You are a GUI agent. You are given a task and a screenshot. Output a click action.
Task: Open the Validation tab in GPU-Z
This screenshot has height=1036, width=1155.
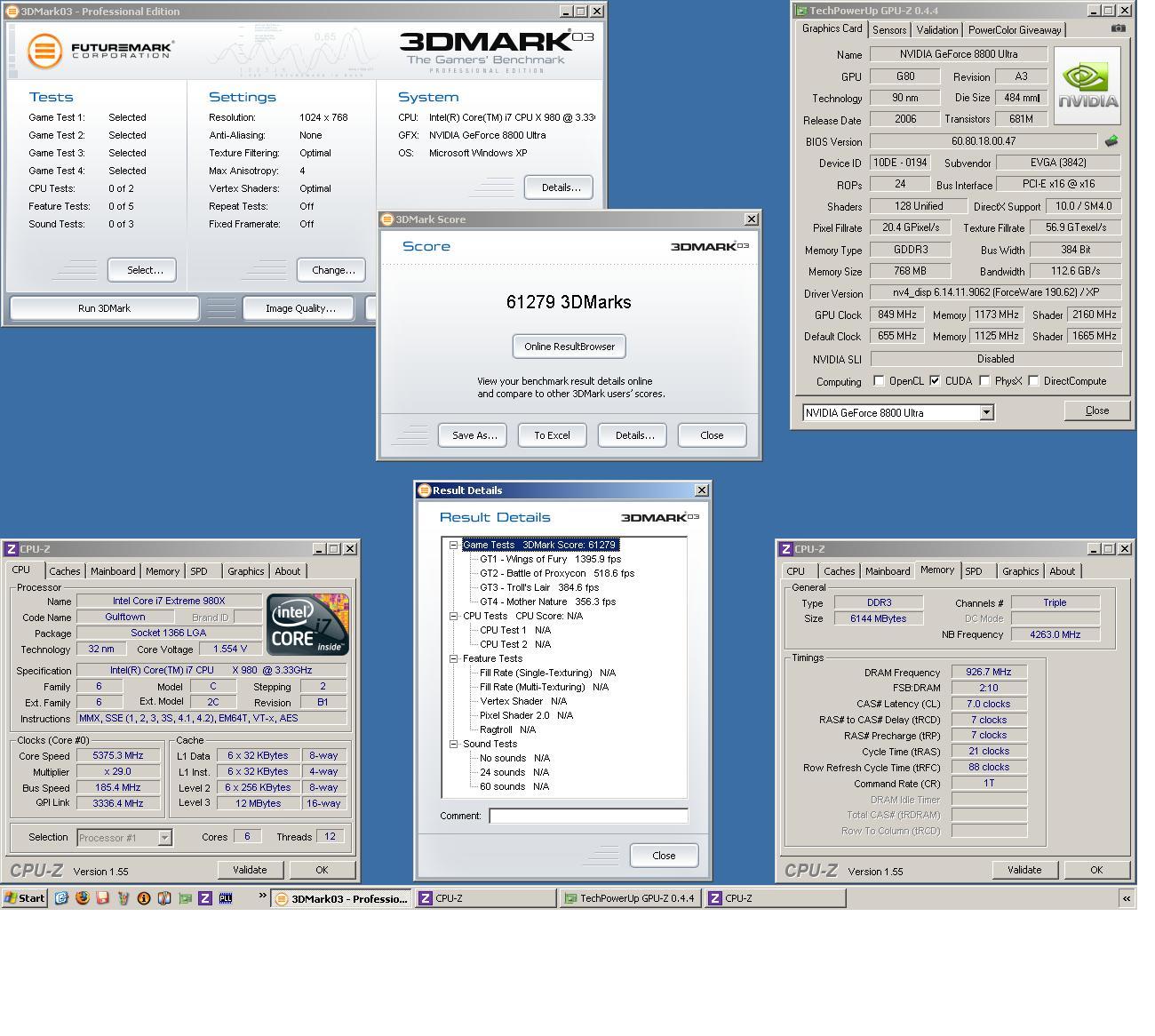tap(937, 30)
